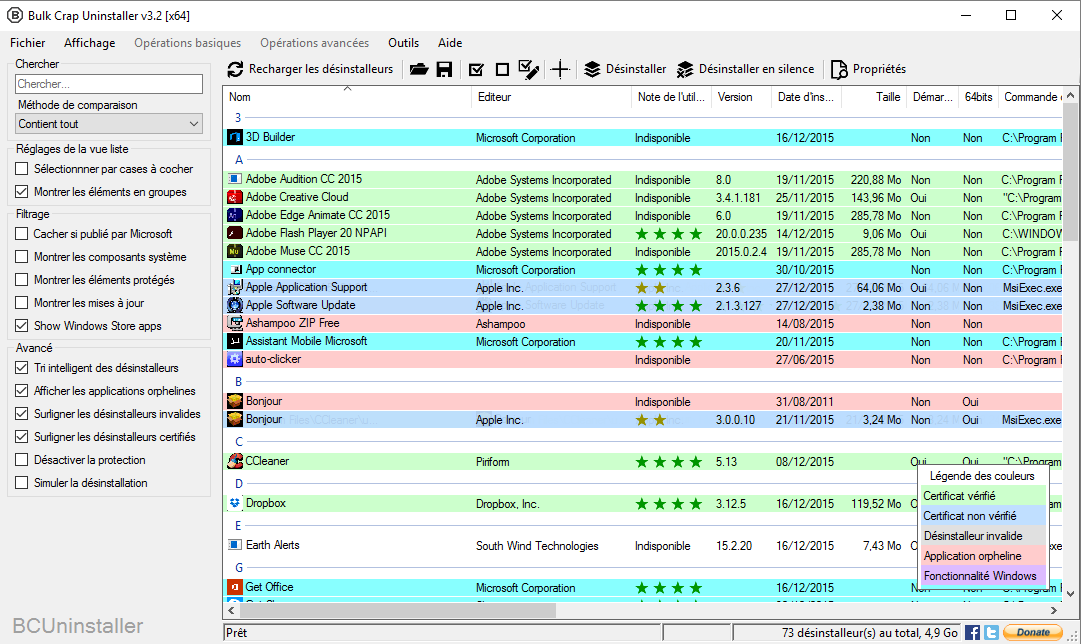Click the Get Office app icon
The width and height of the screenshot is (1081, 644).
(x=235, y=587)
